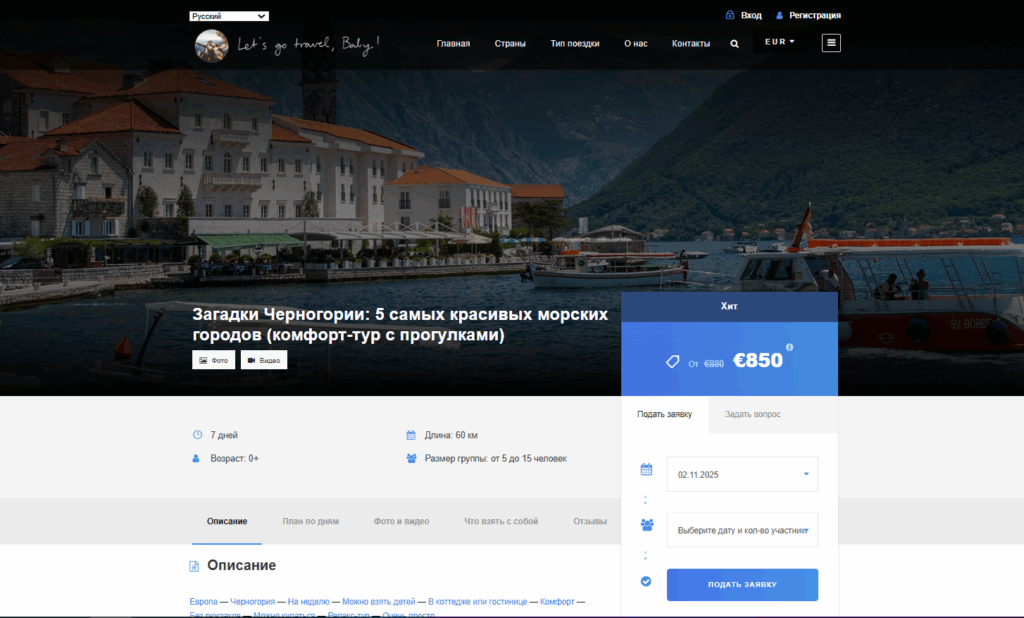Click the Фото button
This screenshot has width=1024, height=618.
[214, 360]
